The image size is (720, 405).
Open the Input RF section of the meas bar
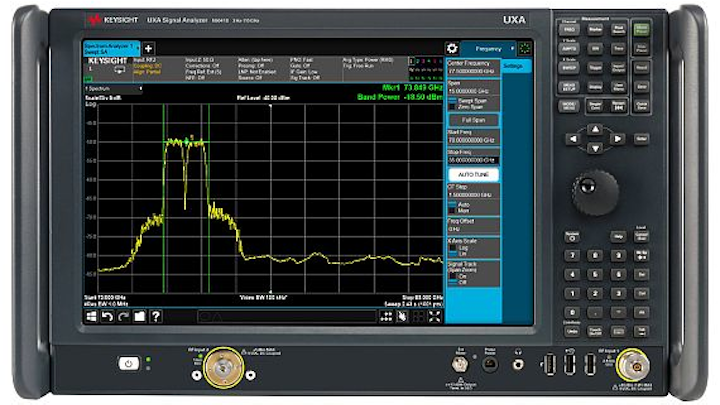[x=157, y=69]
